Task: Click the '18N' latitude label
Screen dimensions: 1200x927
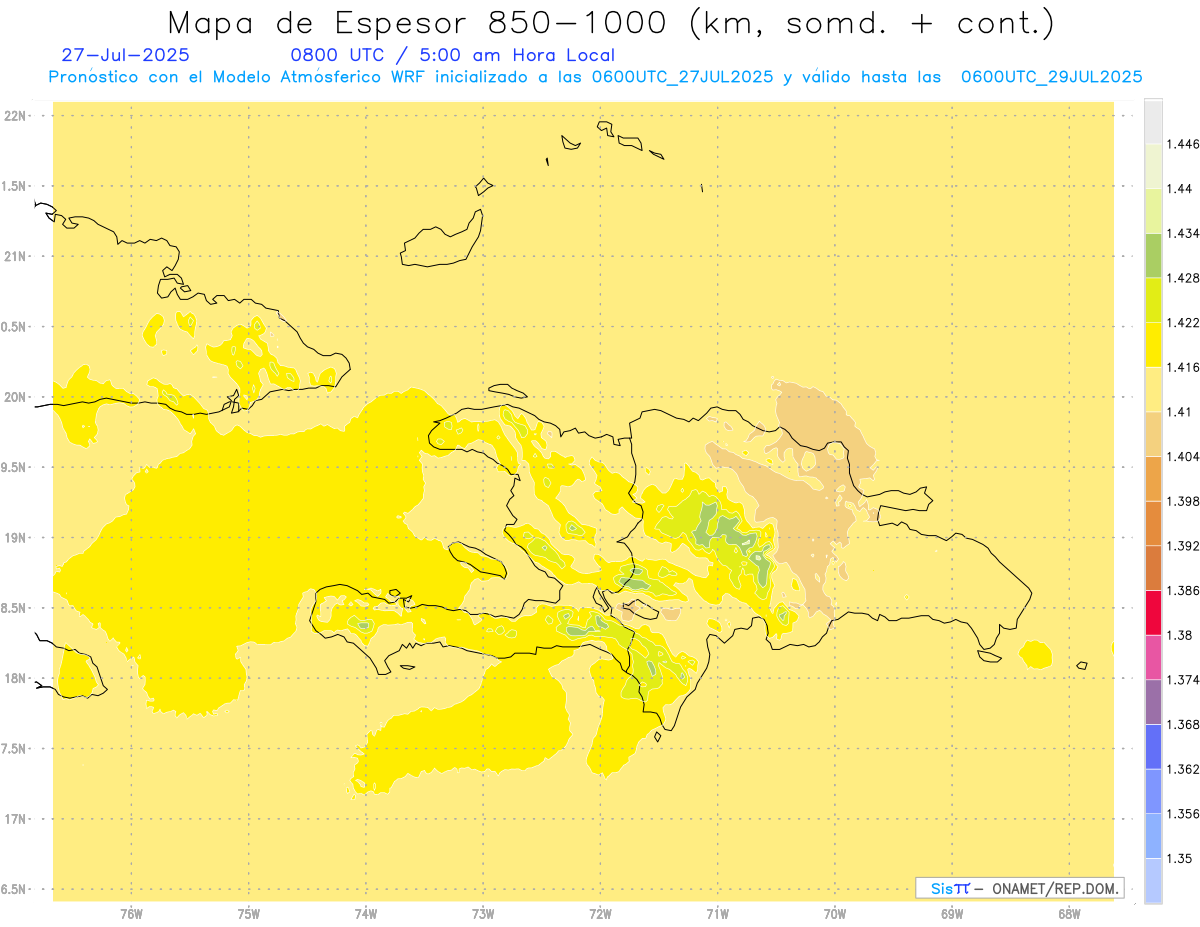Action: click(x=17, y=678)
